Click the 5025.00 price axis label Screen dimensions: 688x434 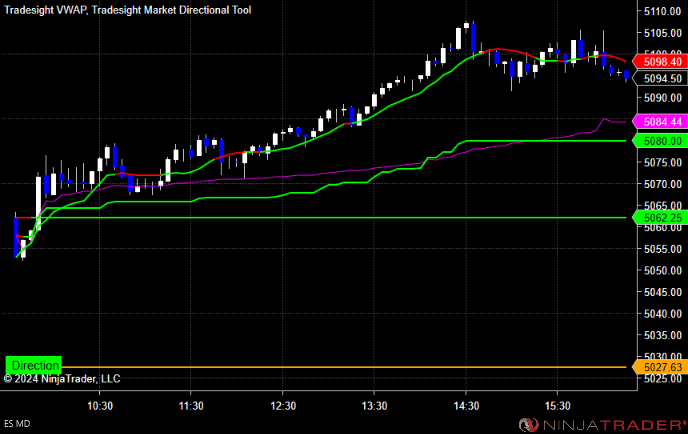click(663, 379)
